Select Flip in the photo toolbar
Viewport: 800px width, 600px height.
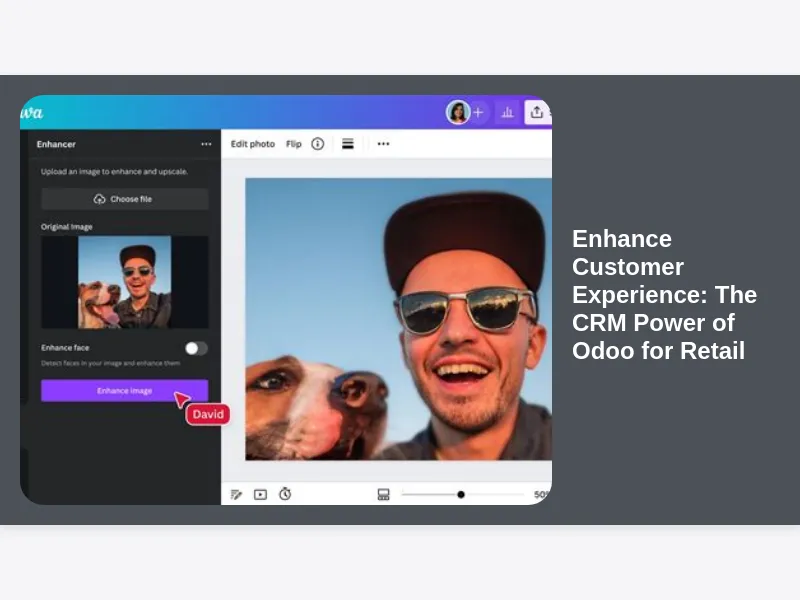[x=294, y=144]
